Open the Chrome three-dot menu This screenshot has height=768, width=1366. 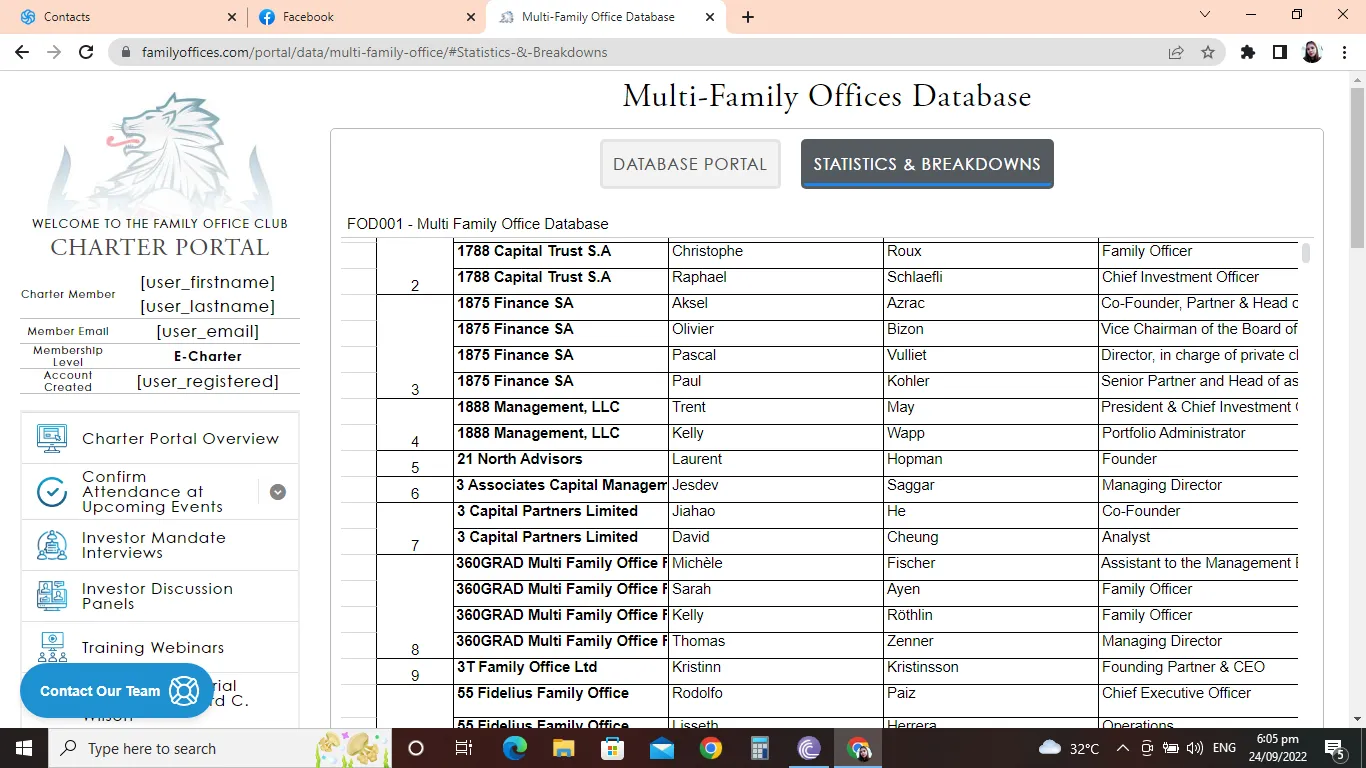tap(1343, 52)
